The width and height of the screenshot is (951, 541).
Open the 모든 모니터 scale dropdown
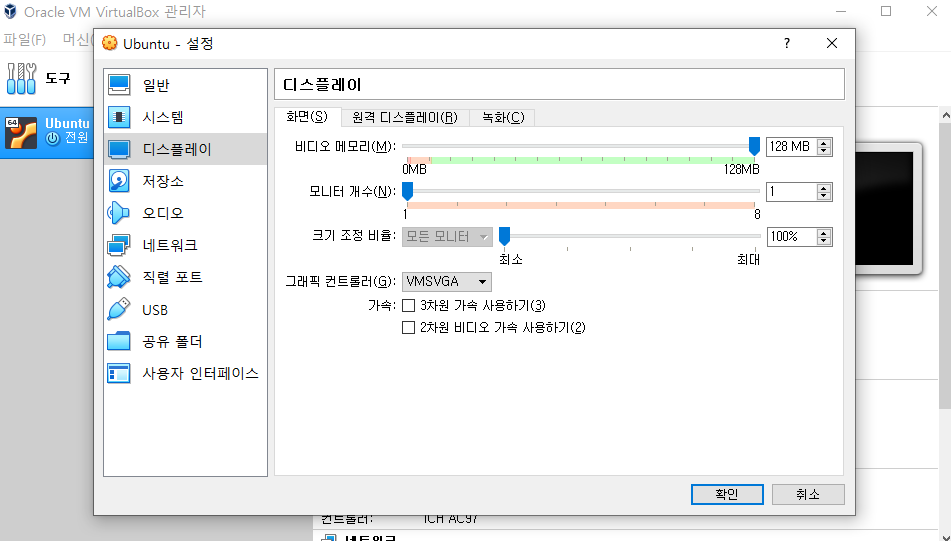[x=447, y=237]
